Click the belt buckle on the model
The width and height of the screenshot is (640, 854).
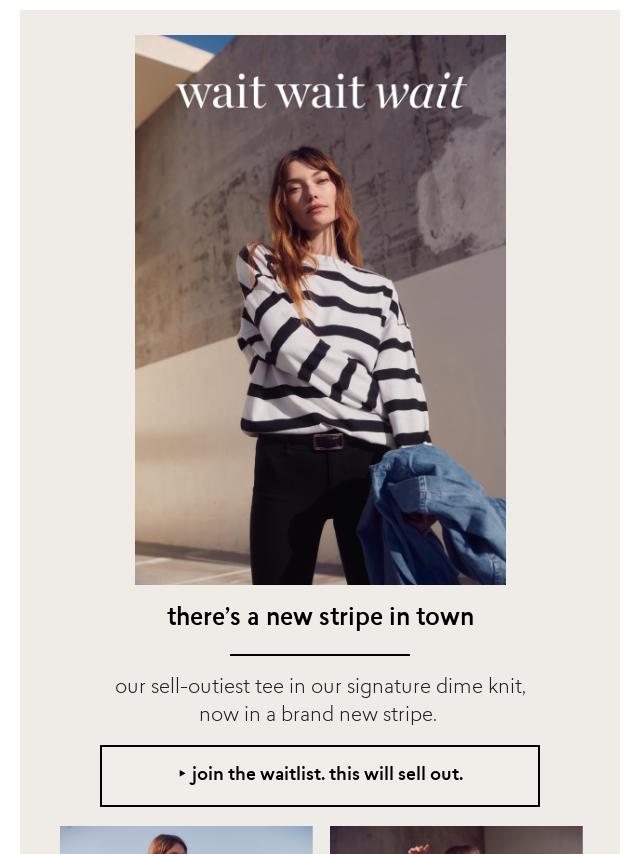tap(328, 441)
